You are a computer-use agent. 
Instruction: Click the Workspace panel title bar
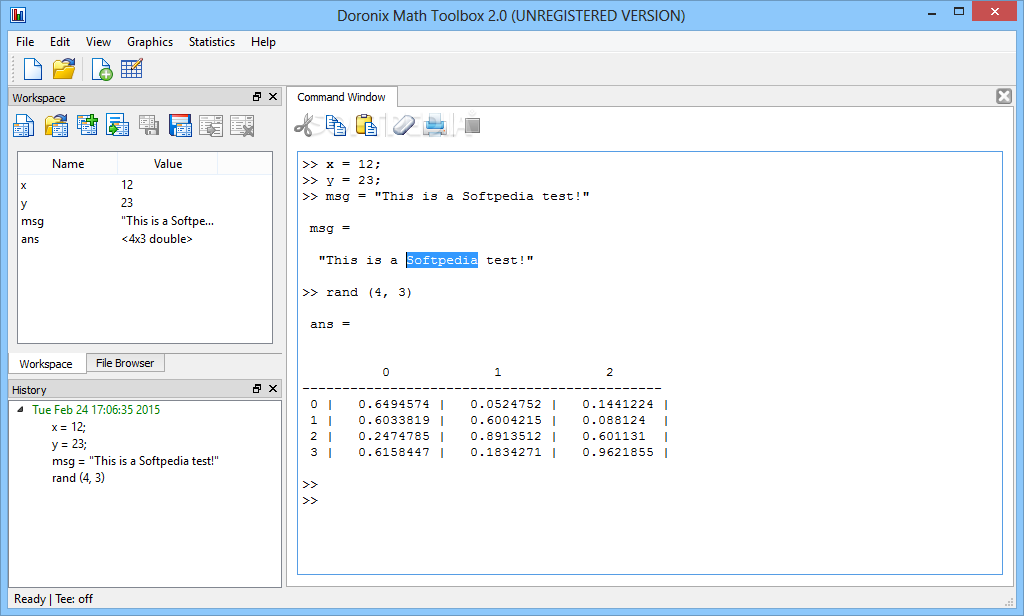(x=145, y=97)
